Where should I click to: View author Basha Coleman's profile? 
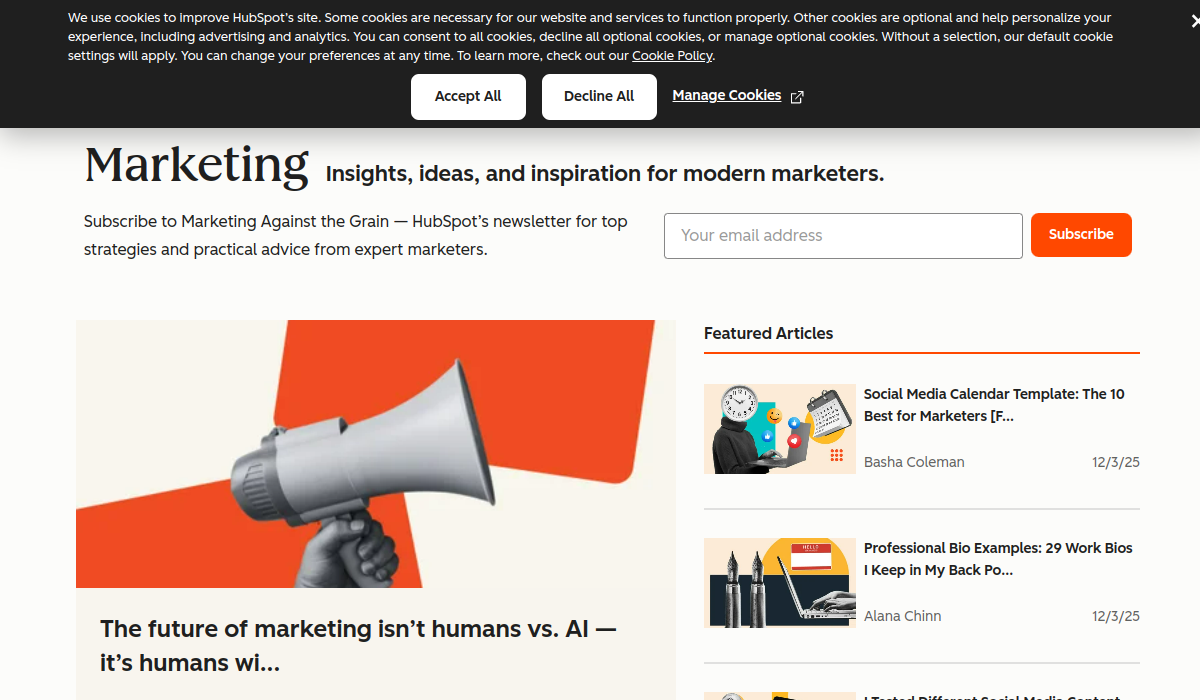914,462
